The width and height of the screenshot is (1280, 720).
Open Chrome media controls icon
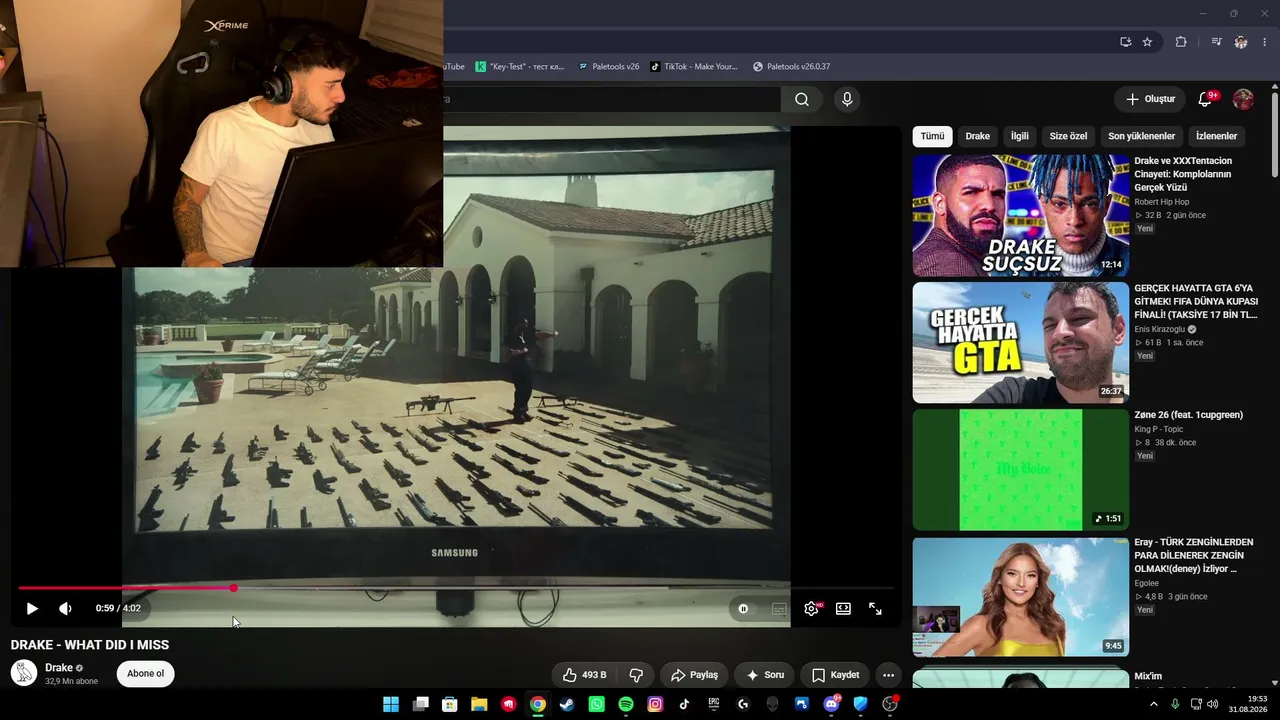[1216, 42]
